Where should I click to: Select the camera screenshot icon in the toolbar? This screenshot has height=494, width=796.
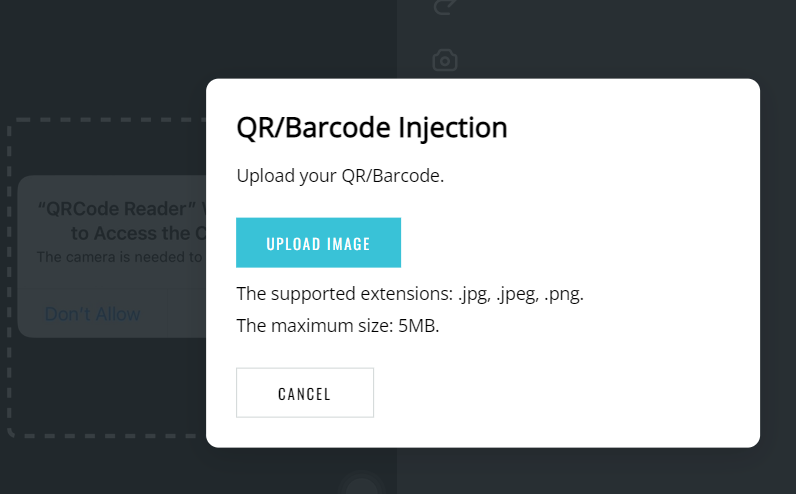coord(445,60)
